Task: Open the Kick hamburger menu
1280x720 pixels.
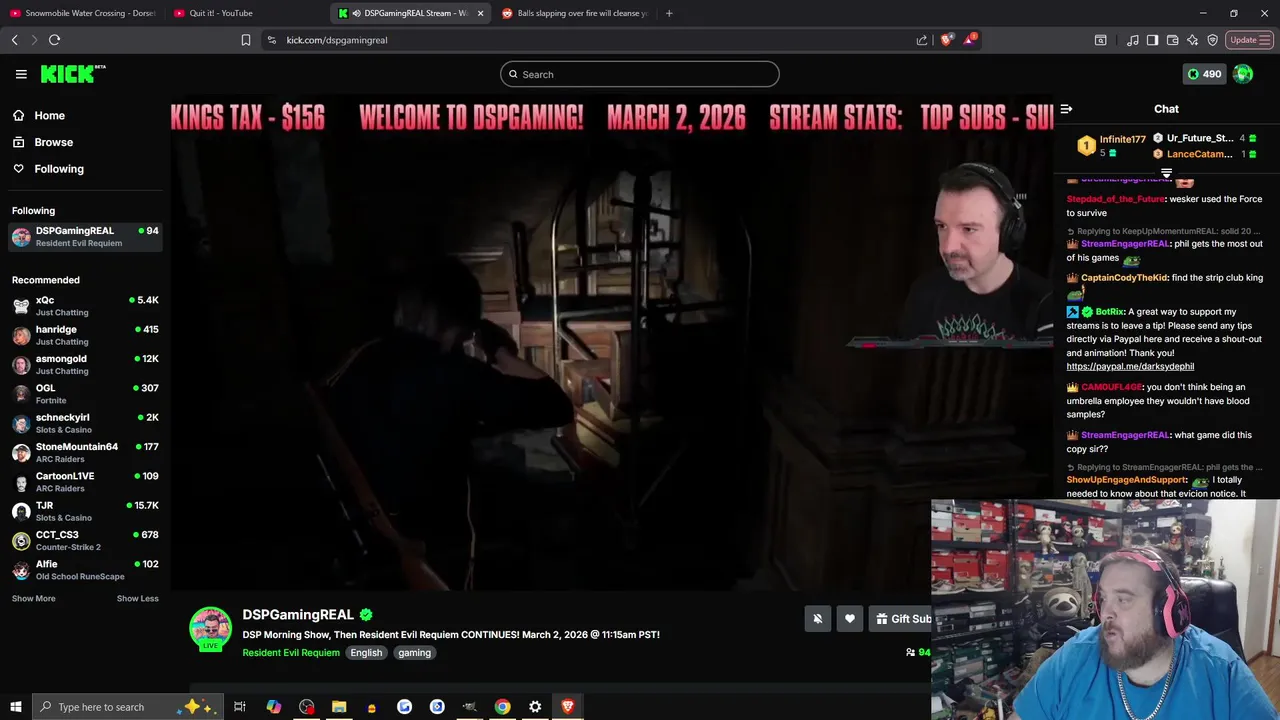Action: [21, 74]
